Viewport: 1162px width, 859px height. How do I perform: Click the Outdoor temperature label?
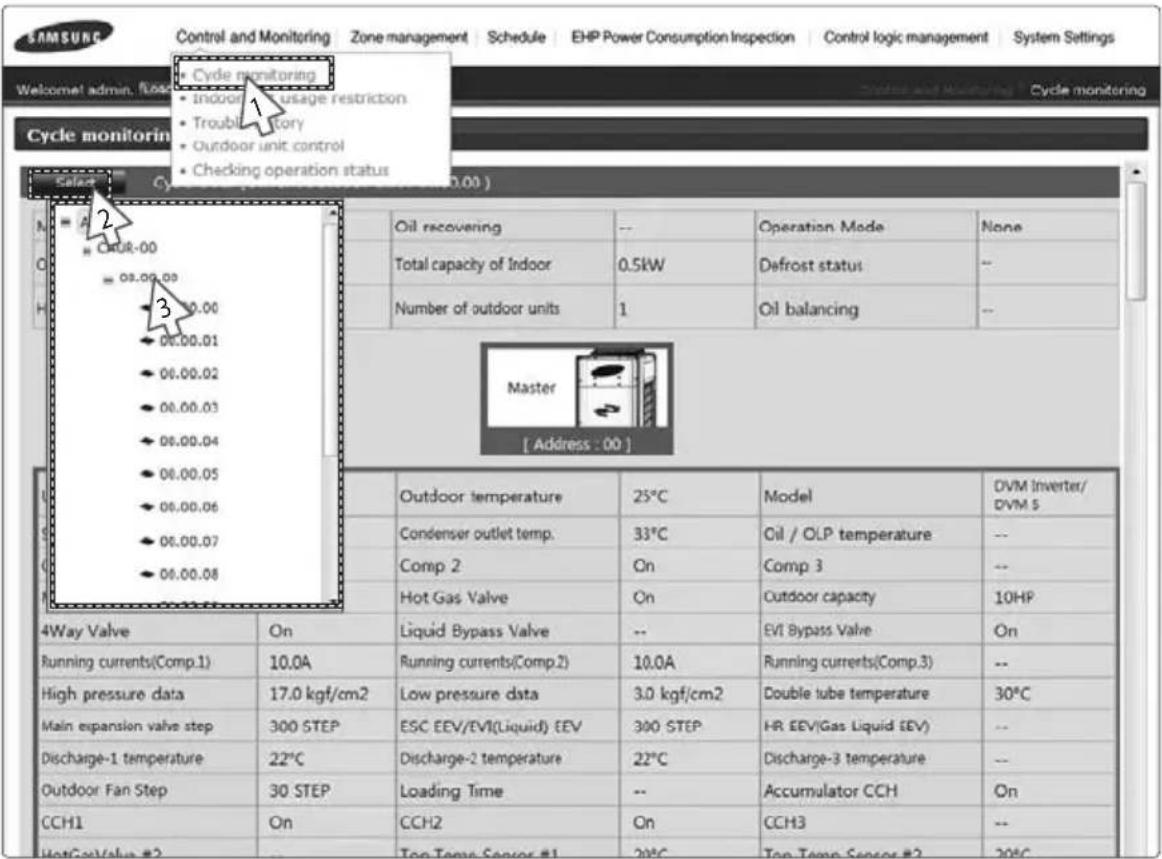pos(481,496)
